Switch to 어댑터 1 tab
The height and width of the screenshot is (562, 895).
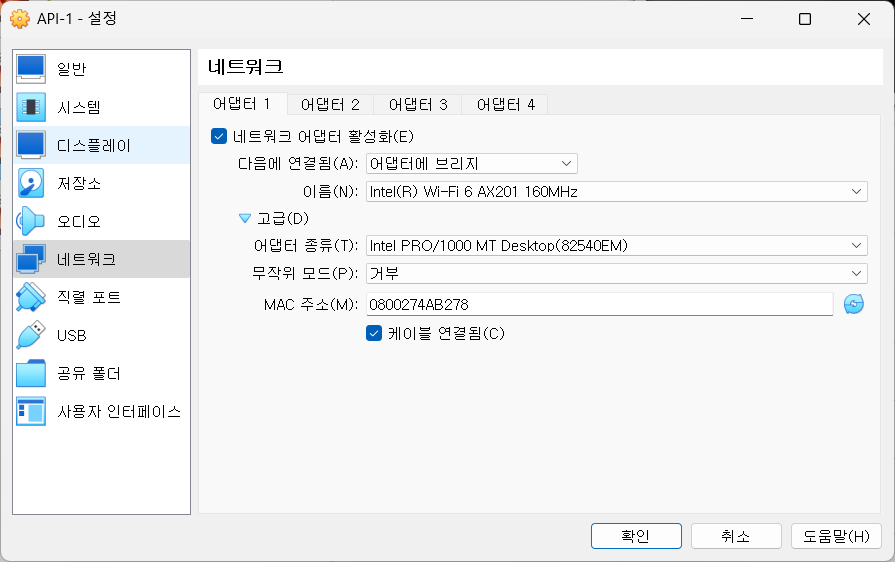[242, 104]
